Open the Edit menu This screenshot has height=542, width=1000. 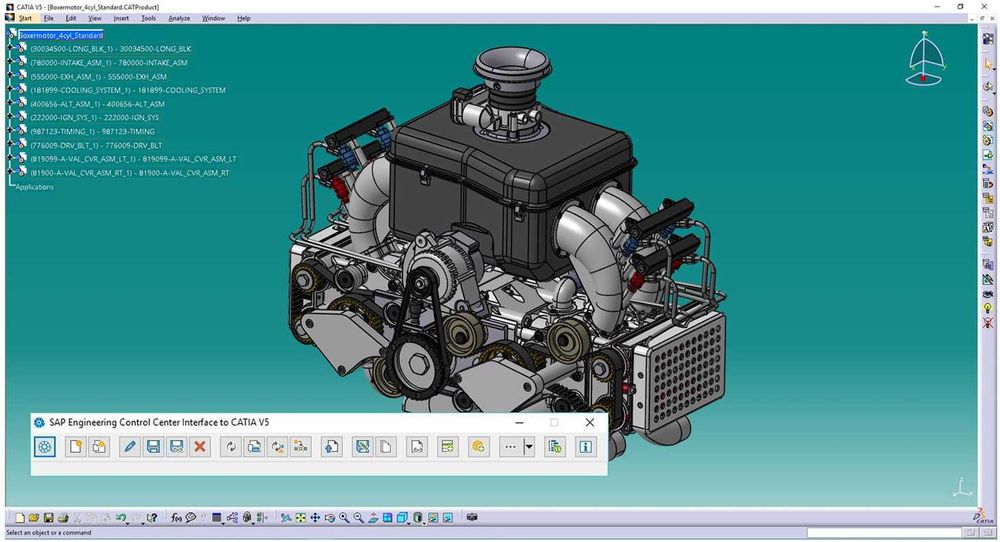tap(71, 18)
